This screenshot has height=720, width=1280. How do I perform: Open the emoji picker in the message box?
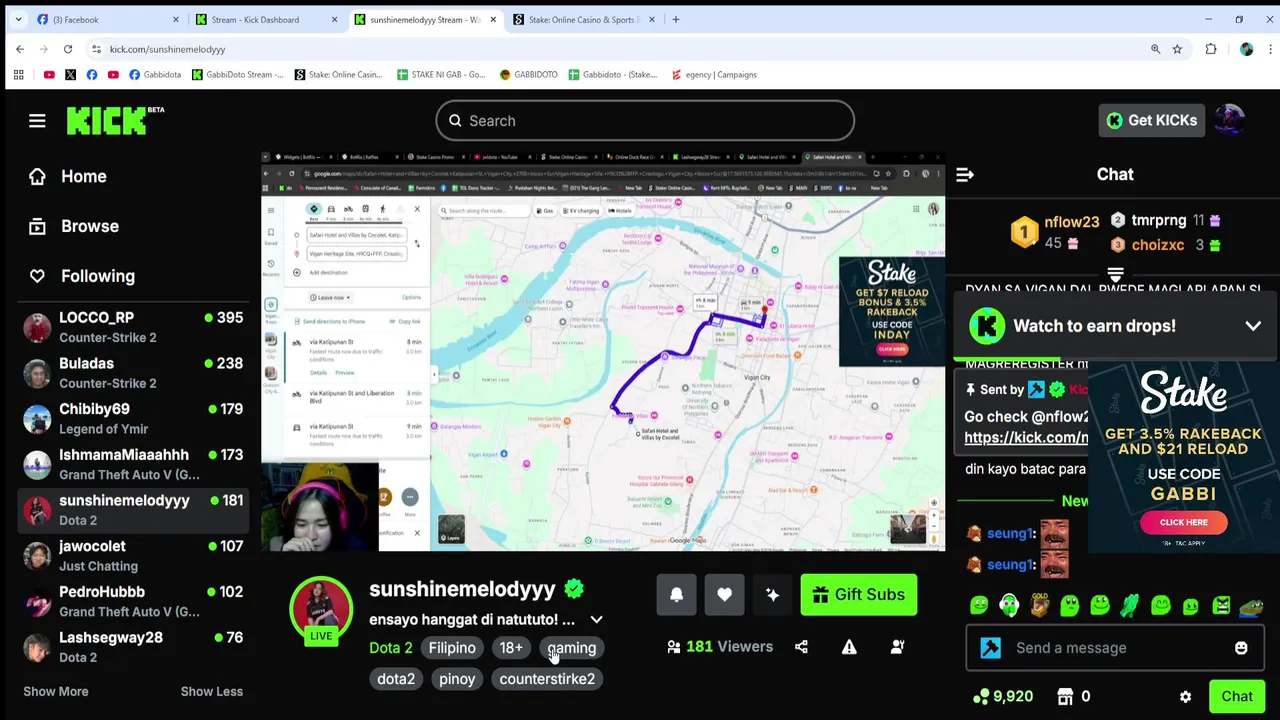tap(1241, 648)
